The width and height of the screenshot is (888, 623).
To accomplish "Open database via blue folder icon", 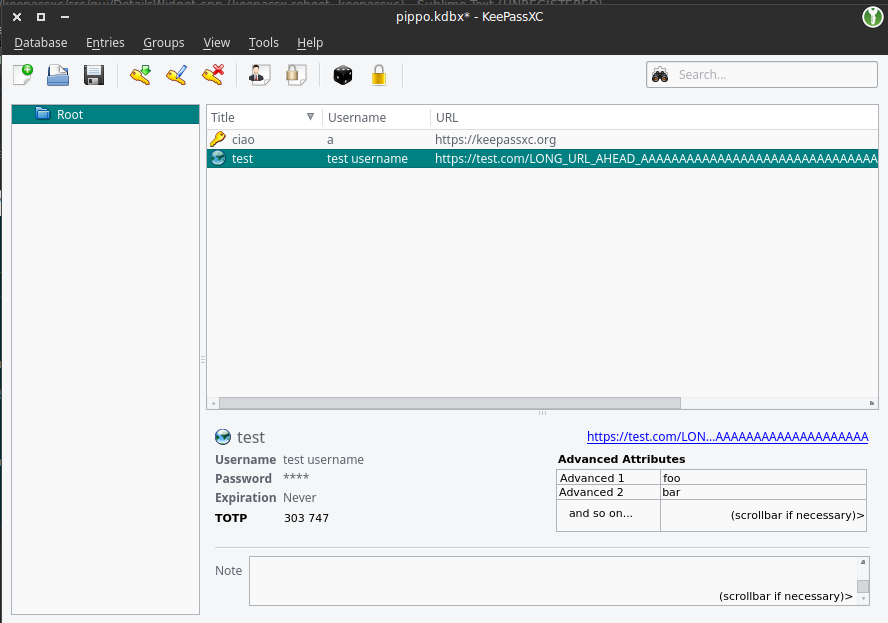I will click(58, 75).
